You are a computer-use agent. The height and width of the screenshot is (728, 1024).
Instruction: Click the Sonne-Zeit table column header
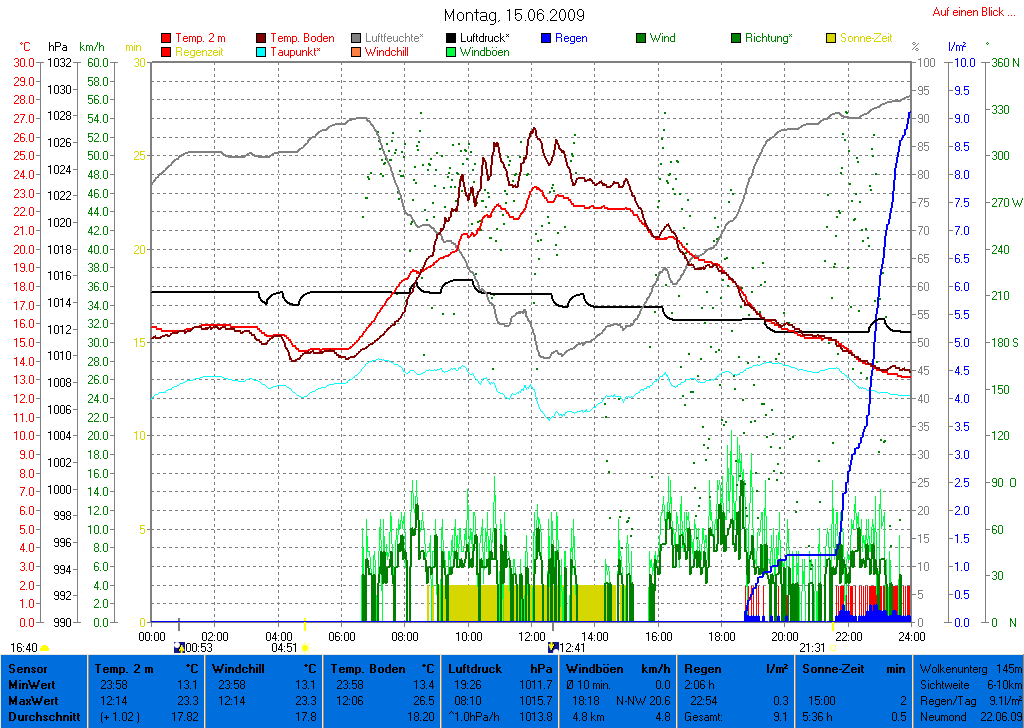[840, 667]
